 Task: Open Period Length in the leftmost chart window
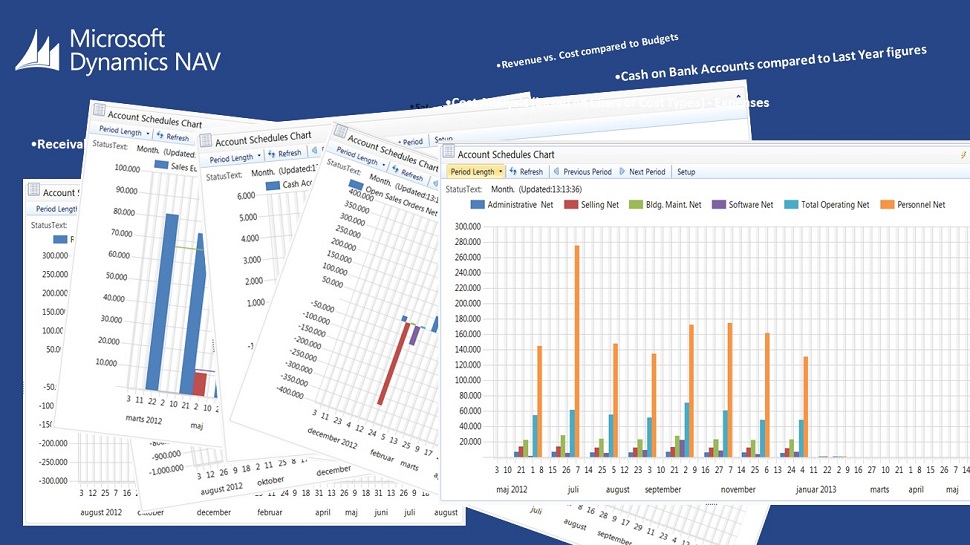(56, 209)
